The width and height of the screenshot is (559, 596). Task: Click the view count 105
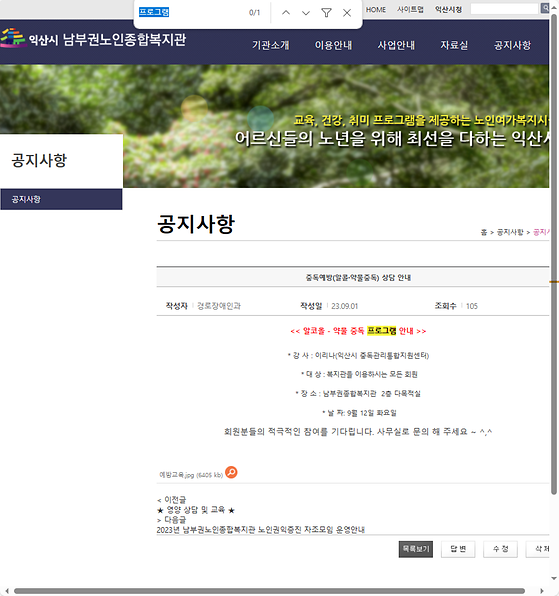click(x=472, y=306)
